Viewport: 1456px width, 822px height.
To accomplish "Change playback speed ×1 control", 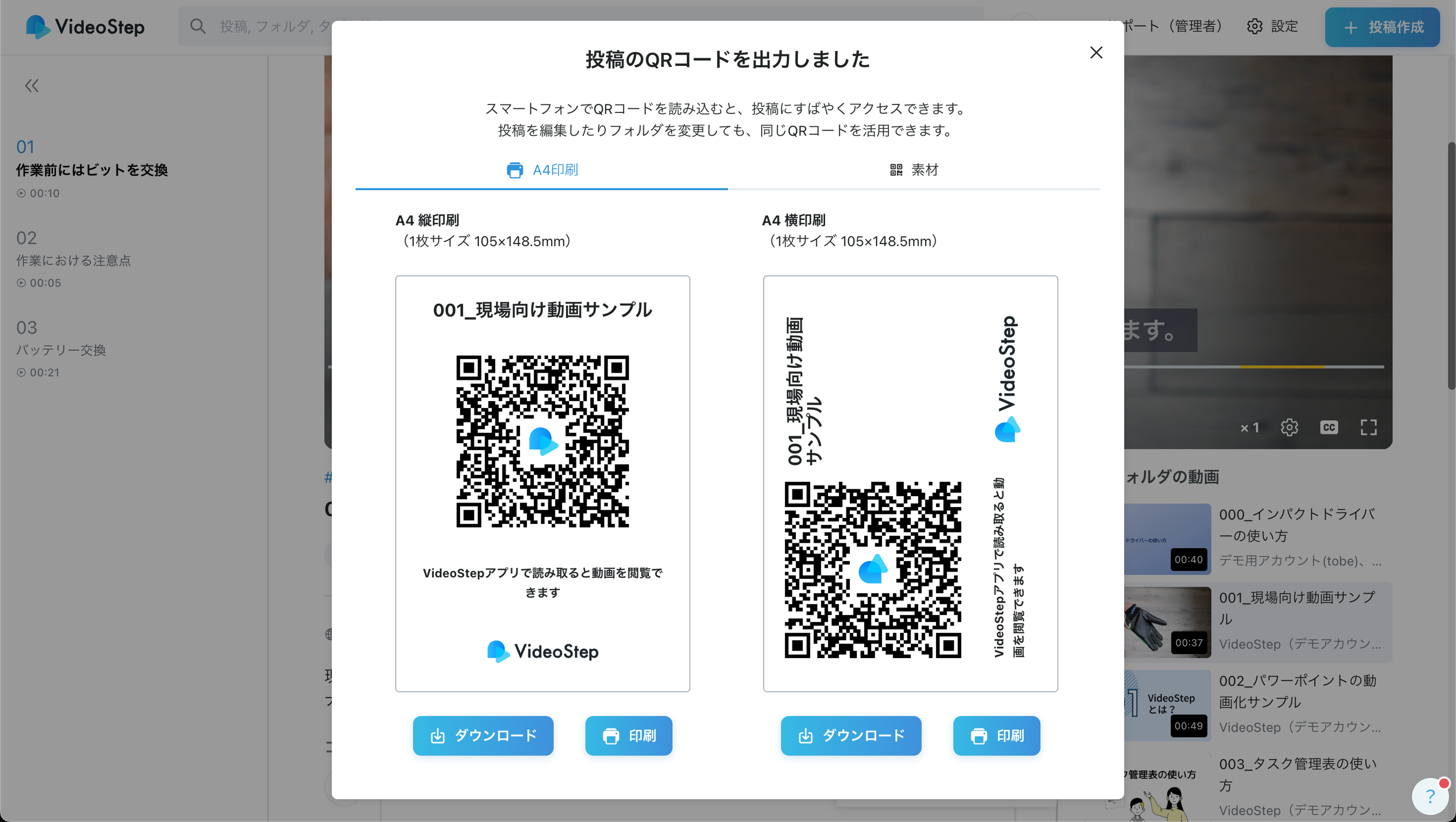I will tap(1249, 428).
